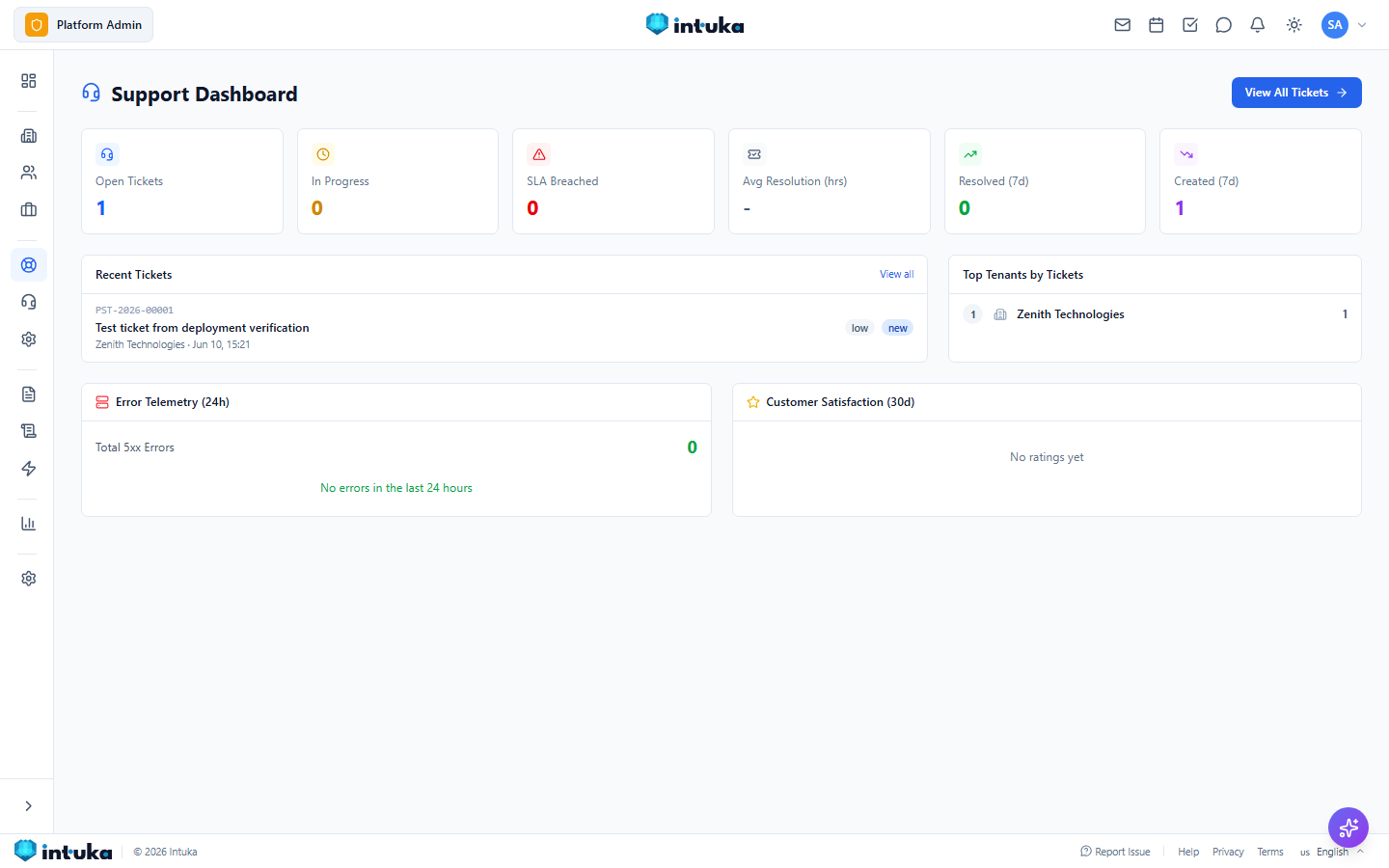The width and height of the screenshot is (1389, 868).
Task: Open the briefcase icon in sidebar
Action: pos(29,209)
